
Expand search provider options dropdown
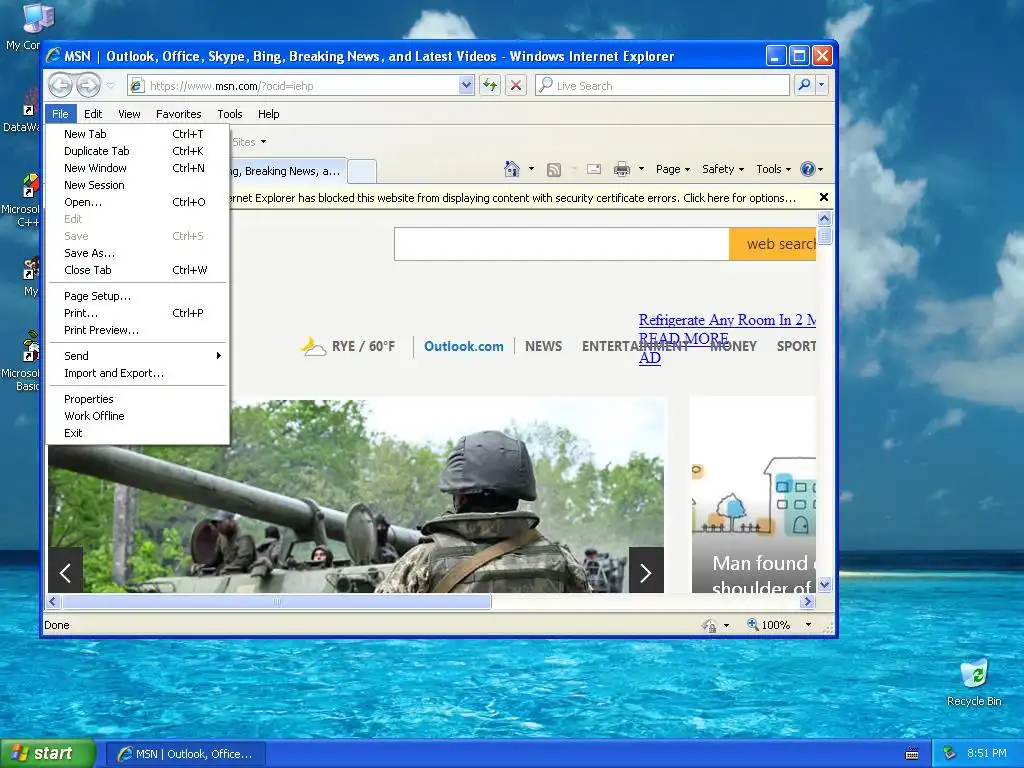[x=822, y=85]
